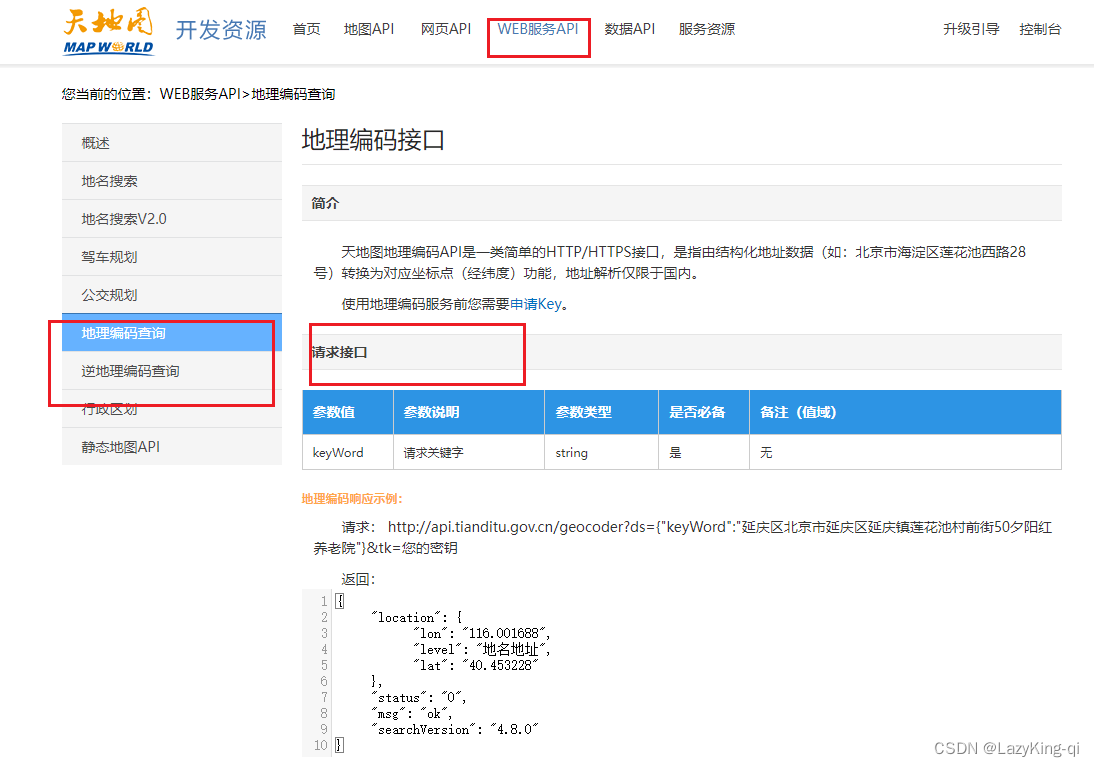Click the 天地图 MAP WORLD logo

tap(108, 32)
